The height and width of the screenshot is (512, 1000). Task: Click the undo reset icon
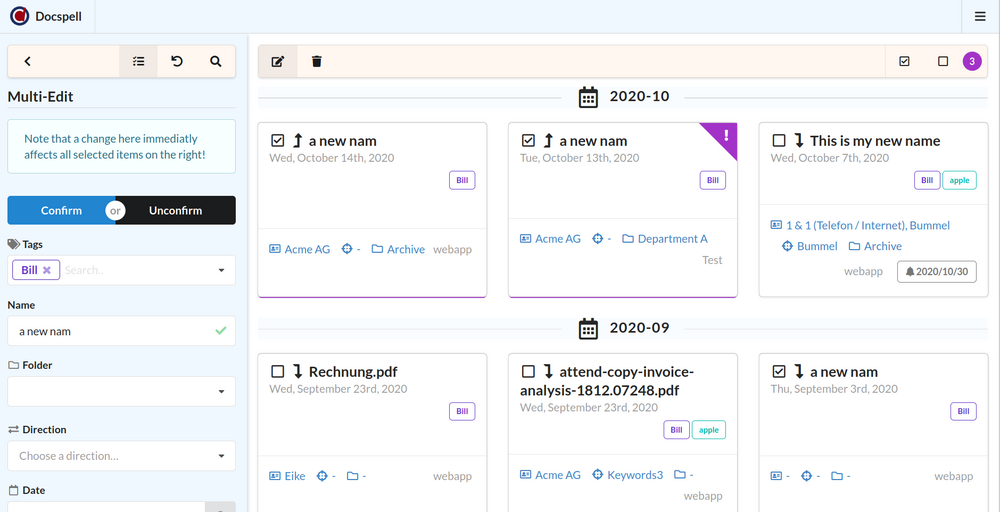click(177, 61)
